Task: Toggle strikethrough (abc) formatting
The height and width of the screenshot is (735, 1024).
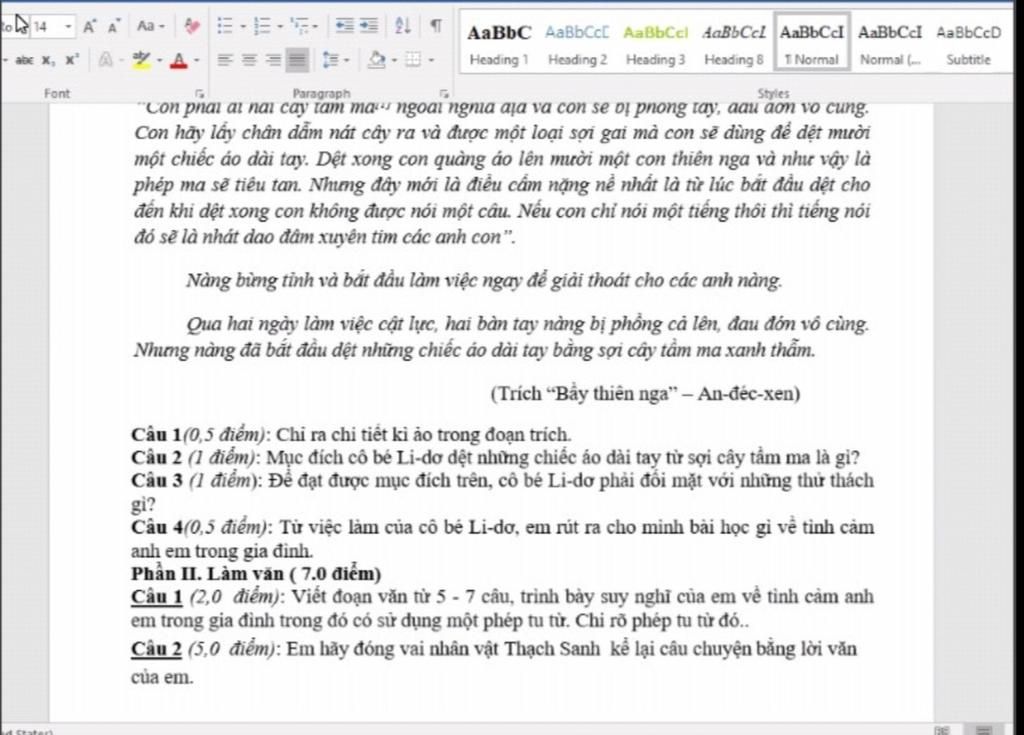Action: pyautogui.click(x=25, y=60)
